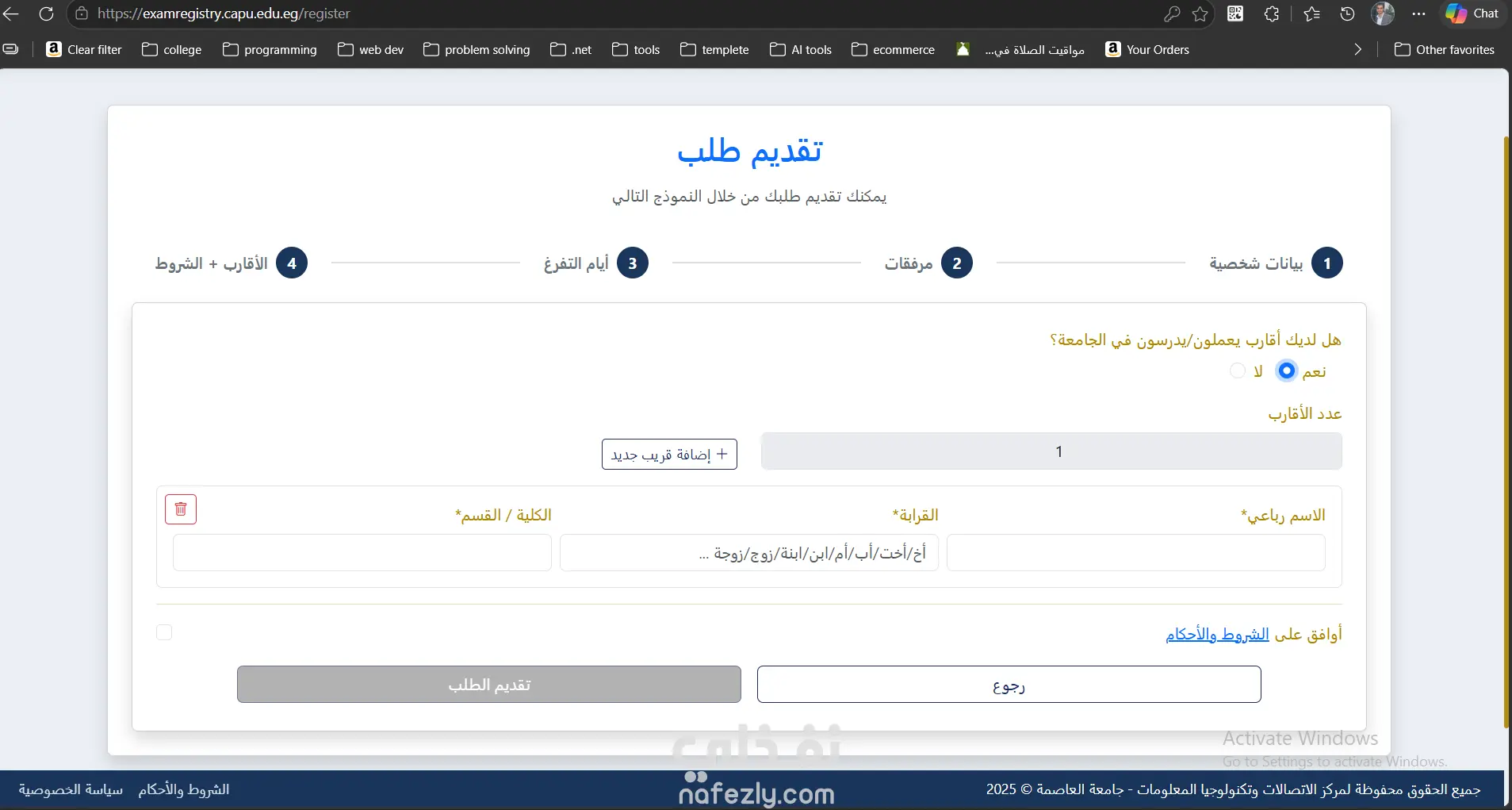Open the browser extensions puzzle icon

[1272, 13]
